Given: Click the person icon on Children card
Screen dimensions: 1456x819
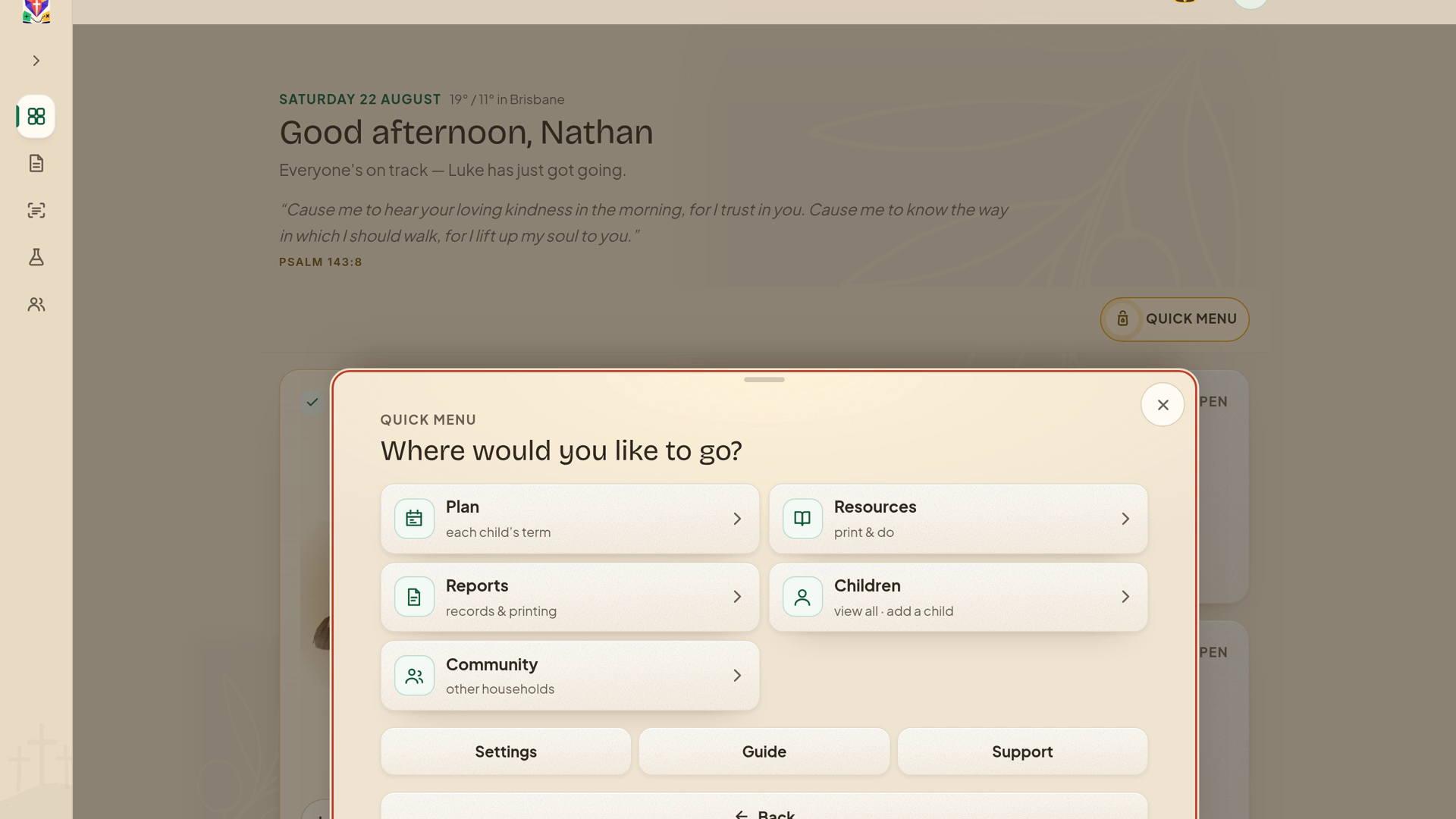Looking at the screenshot, I should [802, 597].
